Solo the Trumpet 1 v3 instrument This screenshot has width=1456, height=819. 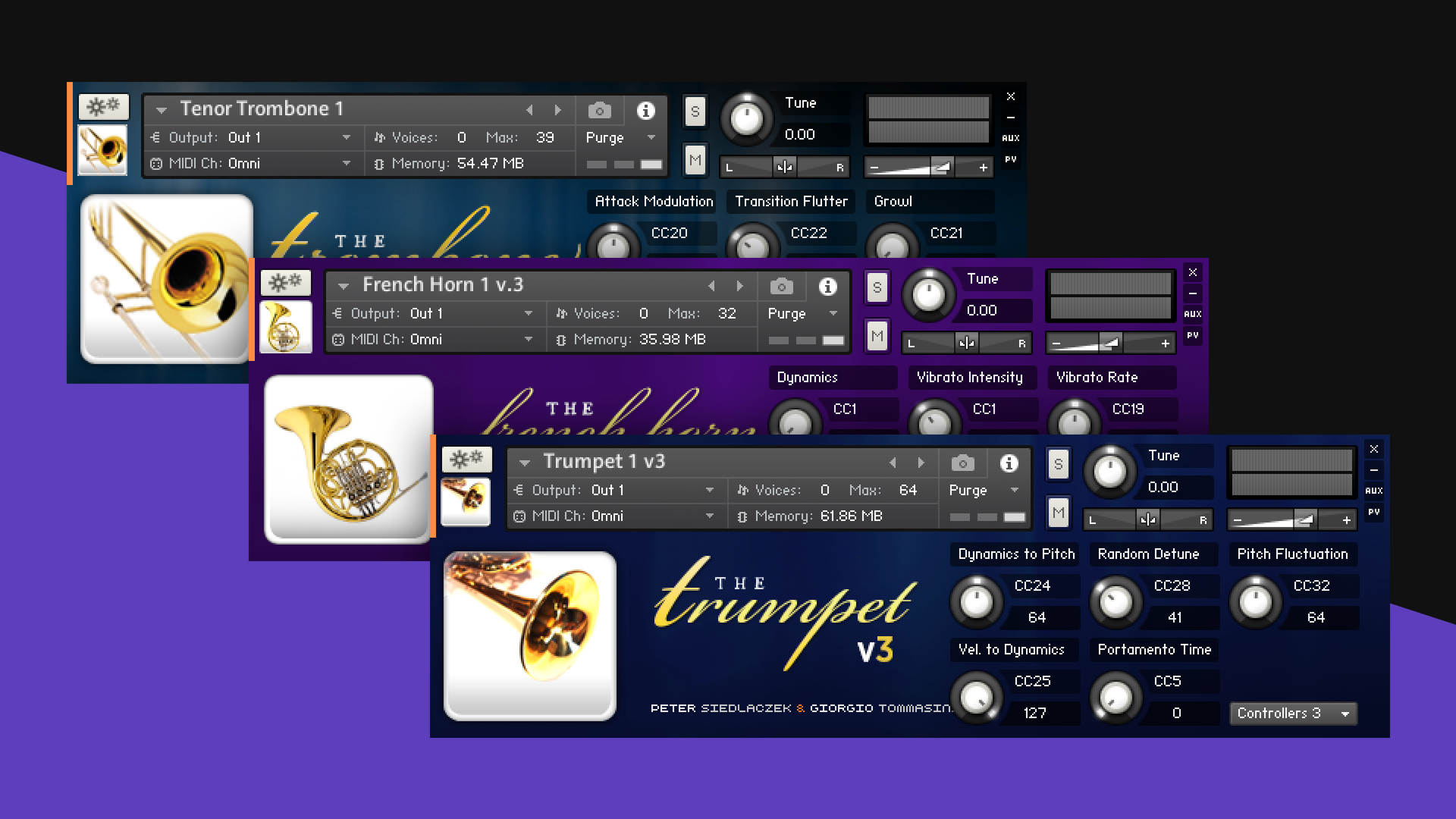[1059, 464]
